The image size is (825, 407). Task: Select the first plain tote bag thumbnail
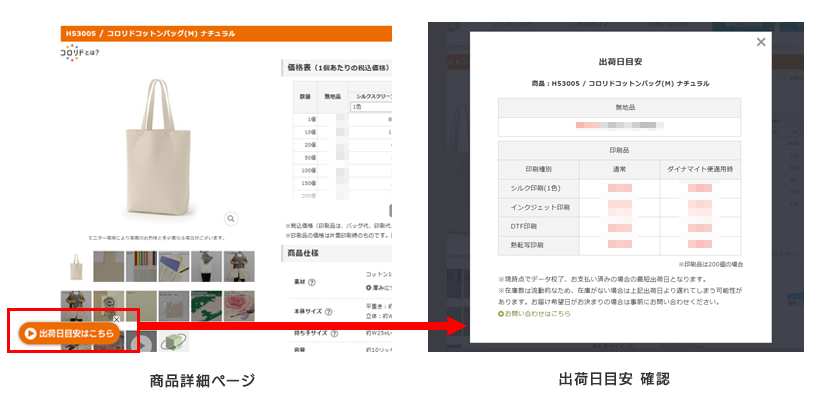tap(76, 266)
